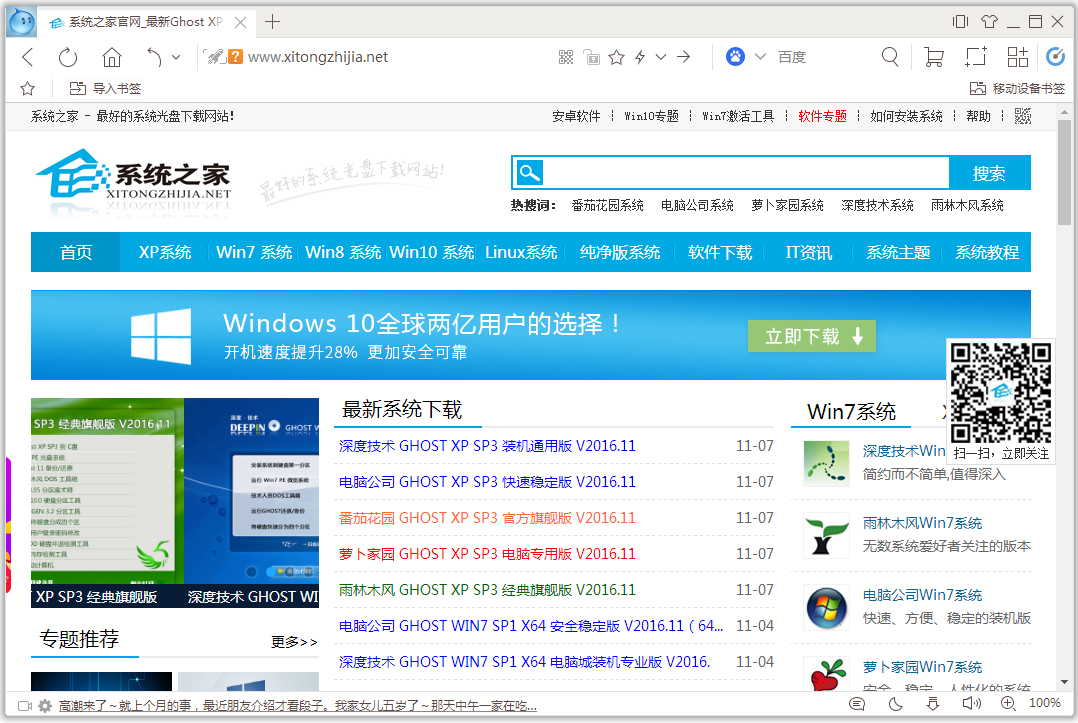The width and height of the screenshot is (1078, 723).
Task: Click the search magnifier icon in the toolbar
Action: click(x=890, y=57)
